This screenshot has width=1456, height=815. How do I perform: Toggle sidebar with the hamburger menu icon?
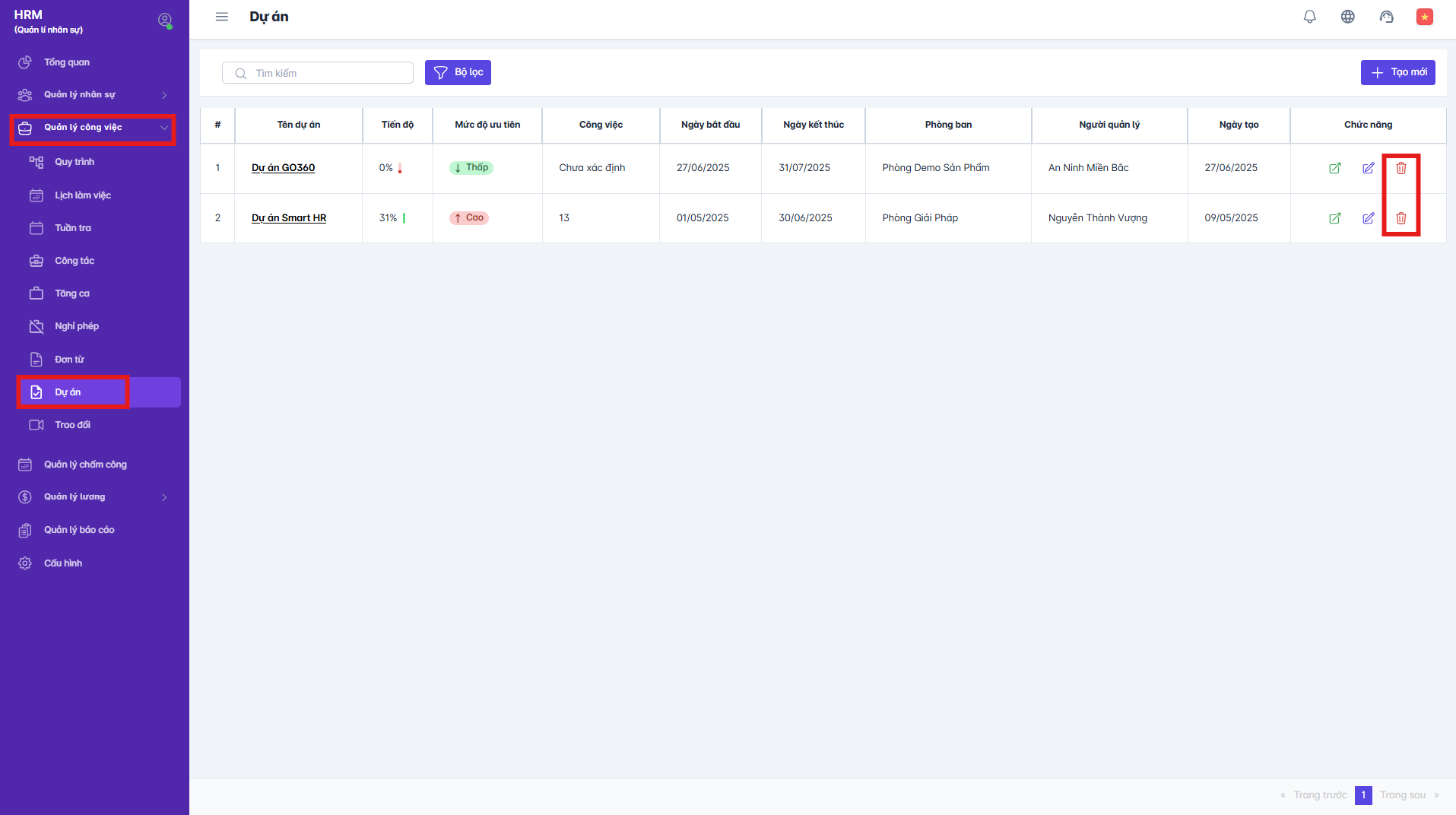click(222, 17)
